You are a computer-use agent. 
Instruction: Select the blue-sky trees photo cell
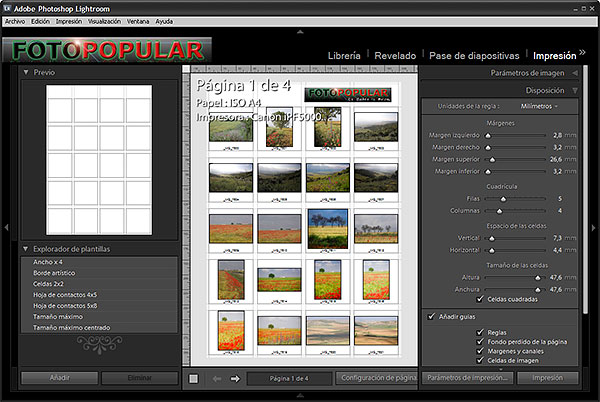(328, 229)
